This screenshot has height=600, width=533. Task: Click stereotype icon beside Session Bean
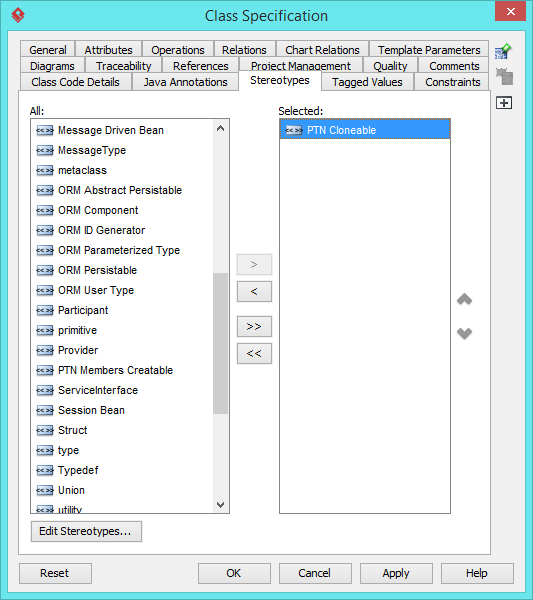pos(45,410)
